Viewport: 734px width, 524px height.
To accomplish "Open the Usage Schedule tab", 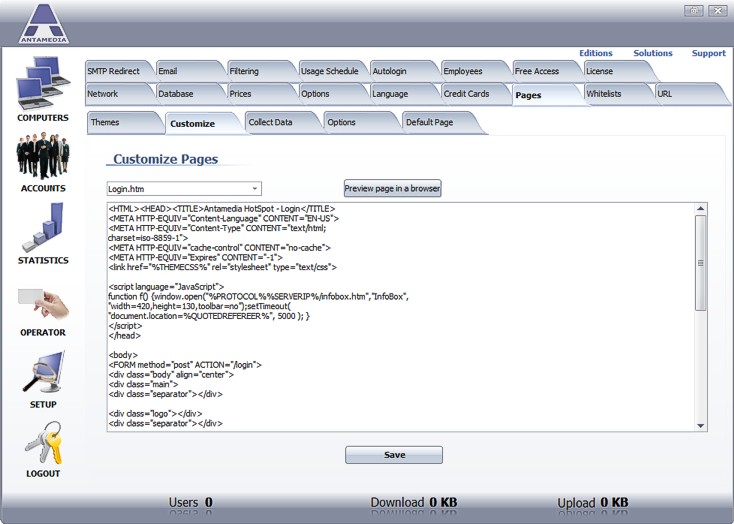I will pos(330,71).
